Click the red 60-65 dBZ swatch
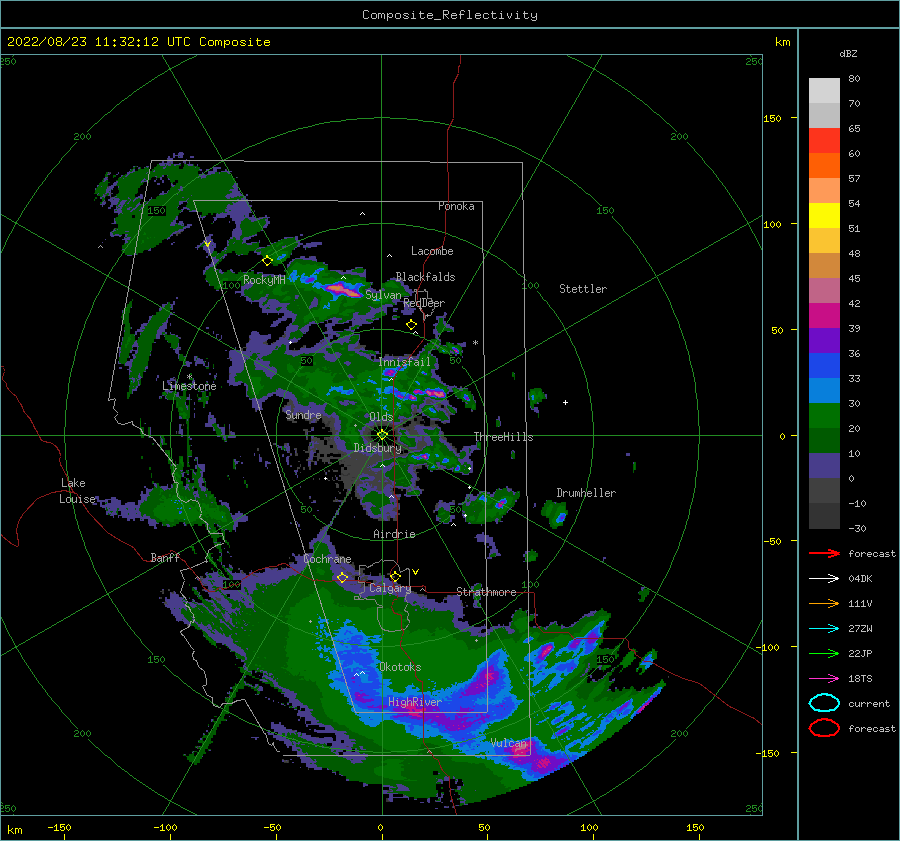The image size is (900, 841). [824, 140]
